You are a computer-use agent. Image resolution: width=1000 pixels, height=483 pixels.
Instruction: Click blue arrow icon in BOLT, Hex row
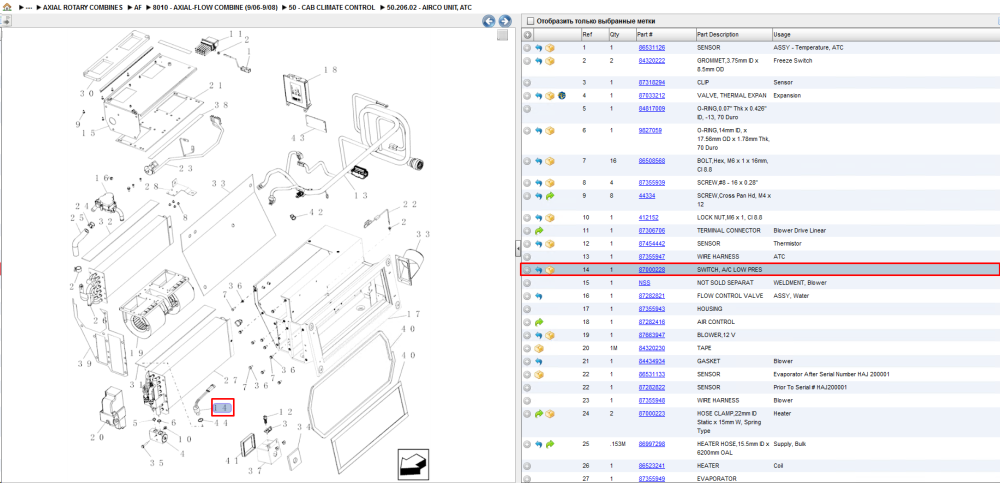538,161
